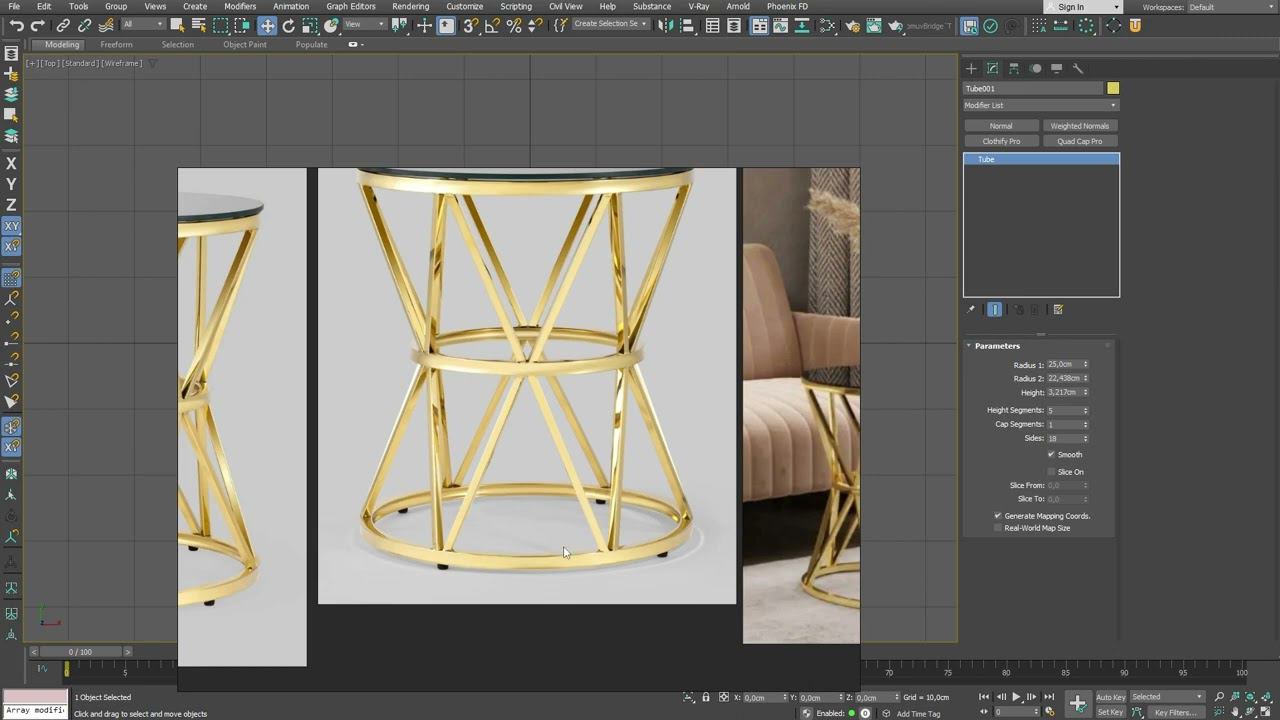Open the Create tab (plus icon) in command panel
Viewport: 1280px width, 720px height.
point(970,69)
